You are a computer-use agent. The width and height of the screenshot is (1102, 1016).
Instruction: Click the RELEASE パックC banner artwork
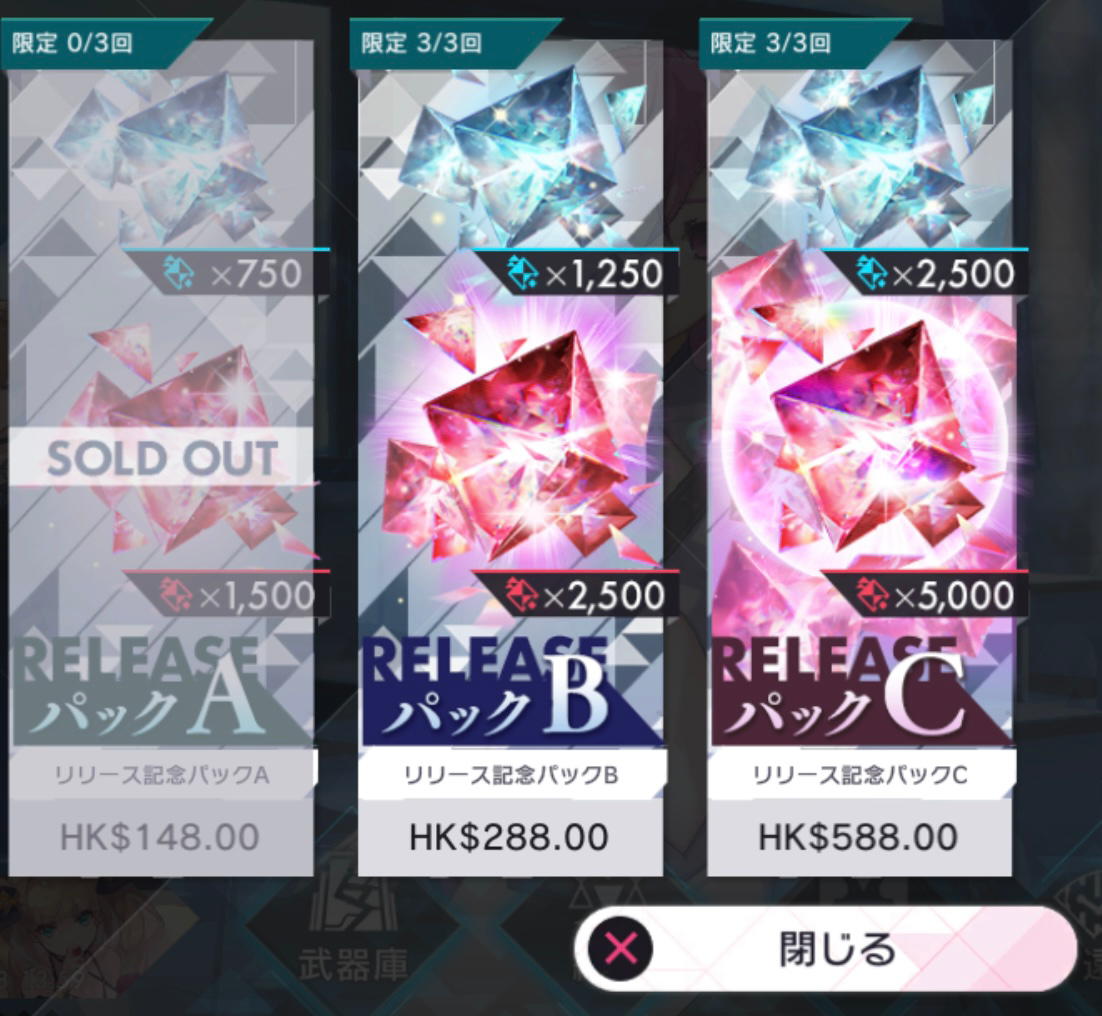[860, 690]
